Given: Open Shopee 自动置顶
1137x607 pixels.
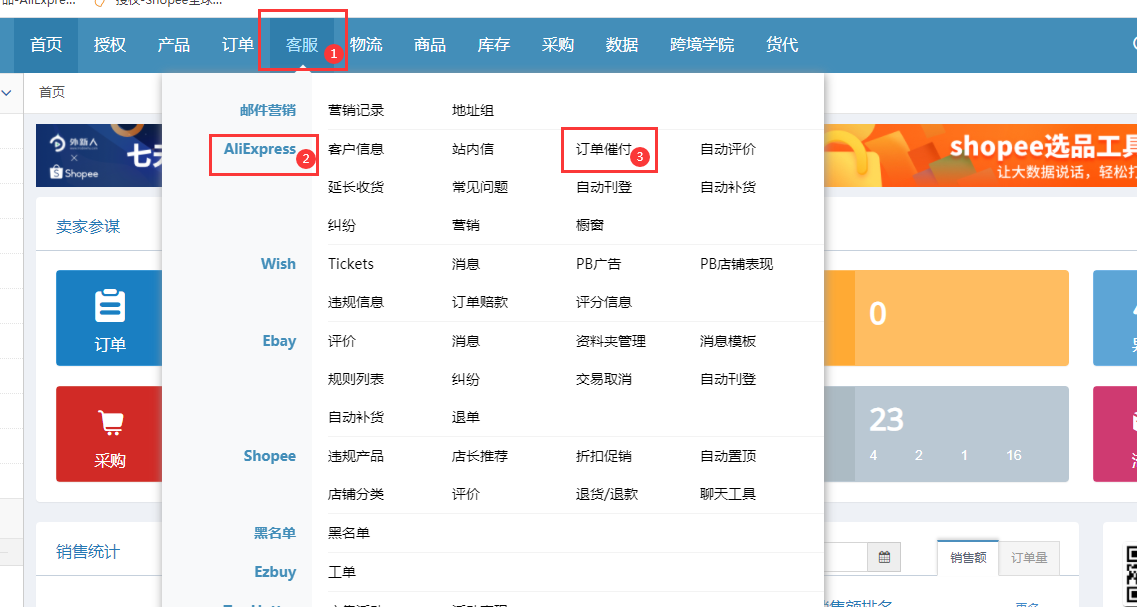Looking at the screenshot, I should 728,456.
